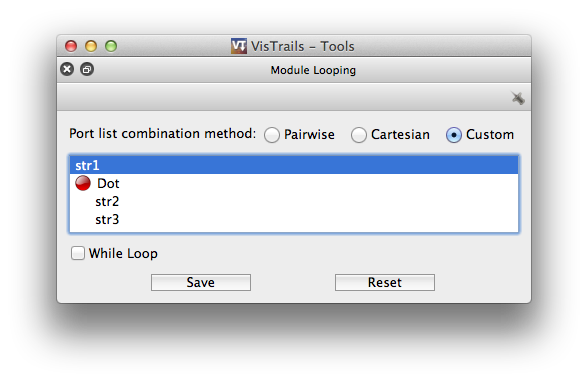Image resolution: width=588 pixels, height=382 pixels.
Task: Click empty space in the port list
Action: coord(319,210)
